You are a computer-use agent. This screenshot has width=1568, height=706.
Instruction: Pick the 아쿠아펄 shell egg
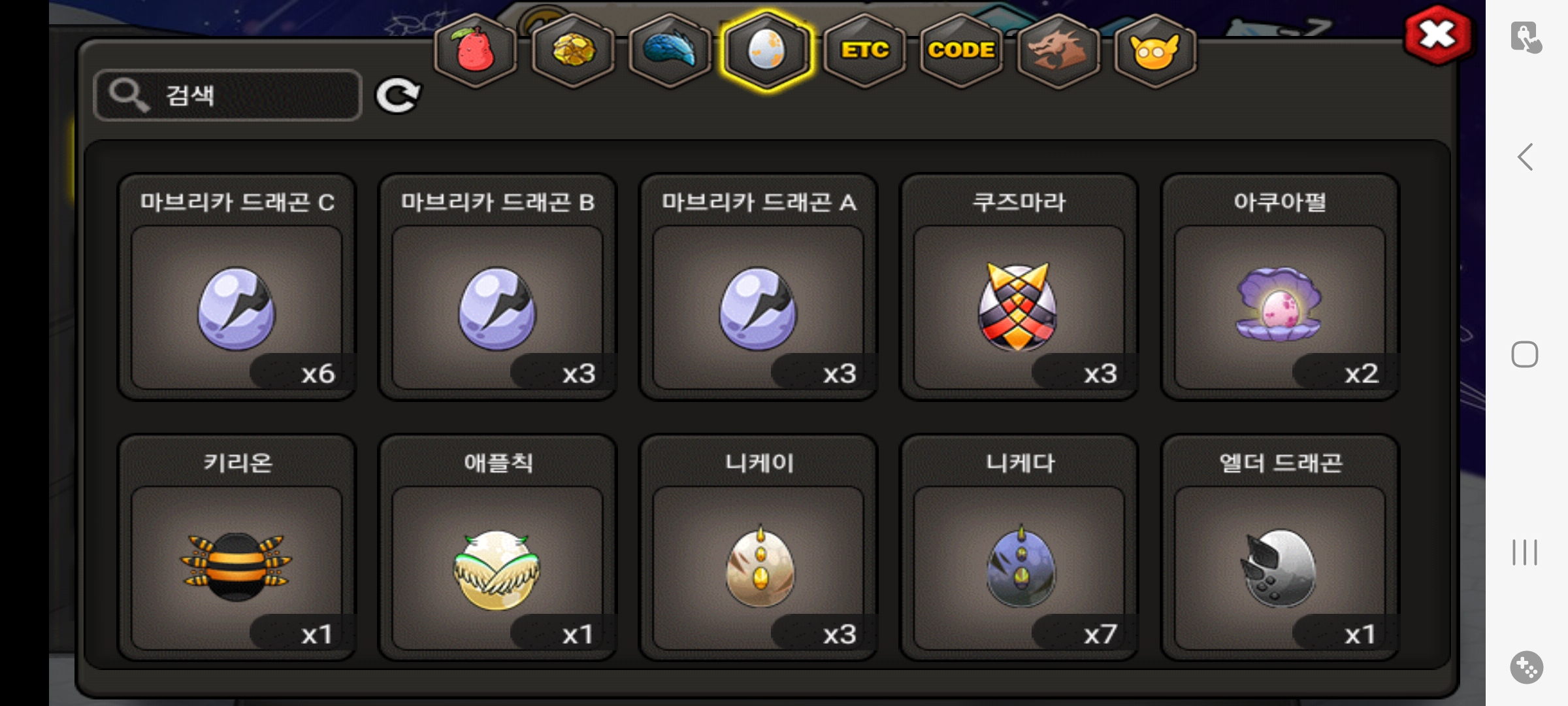click(x=1279, y=287)
